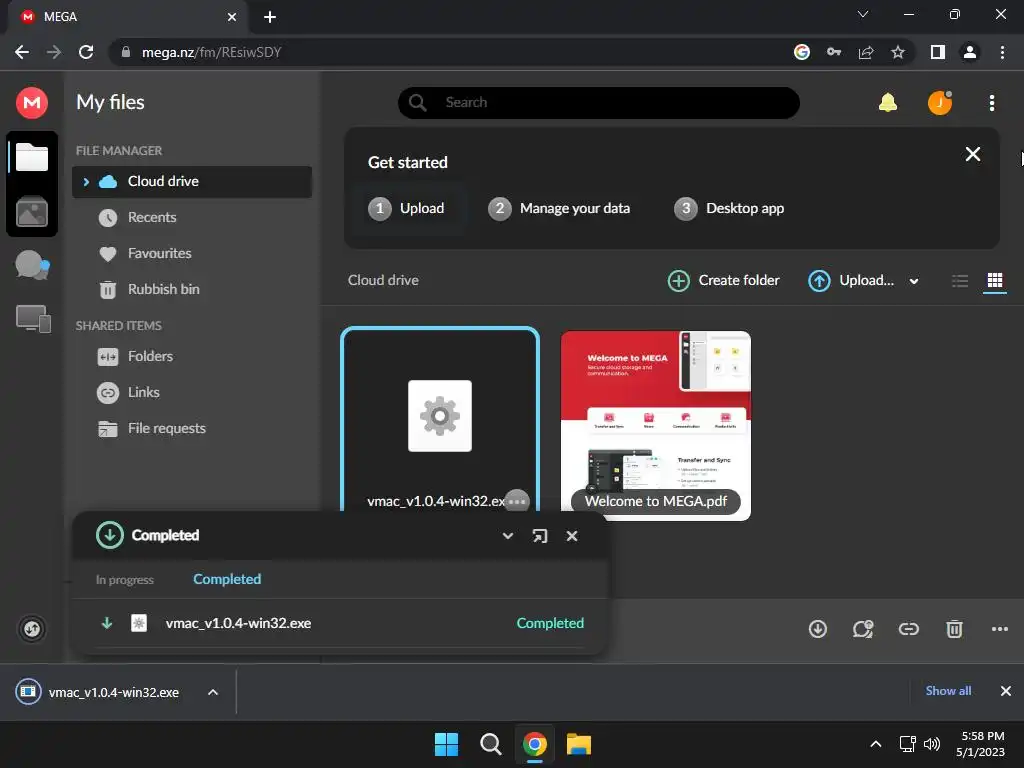Screen dimensions: 1024x768
Task: Click the vmac_v1.0.4-win32.exe completed transfer row
Action: pos(340,623)
